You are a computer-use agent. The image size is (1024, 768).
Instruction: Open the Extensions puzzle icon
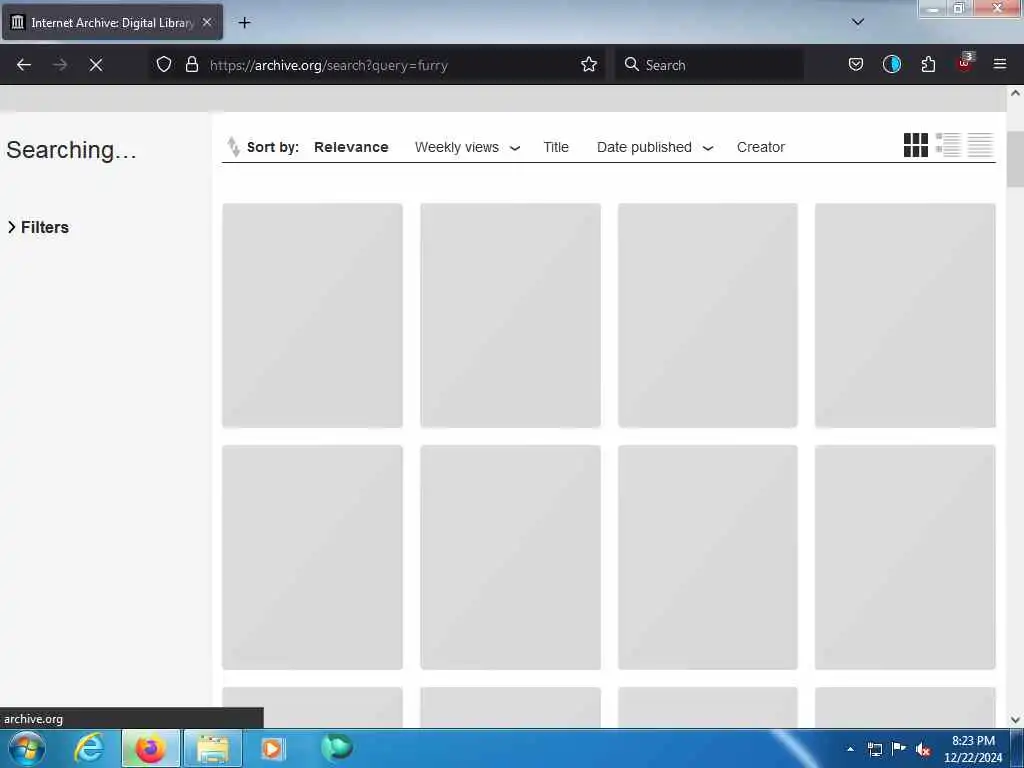pyautogui.click(x=928, y=65)
